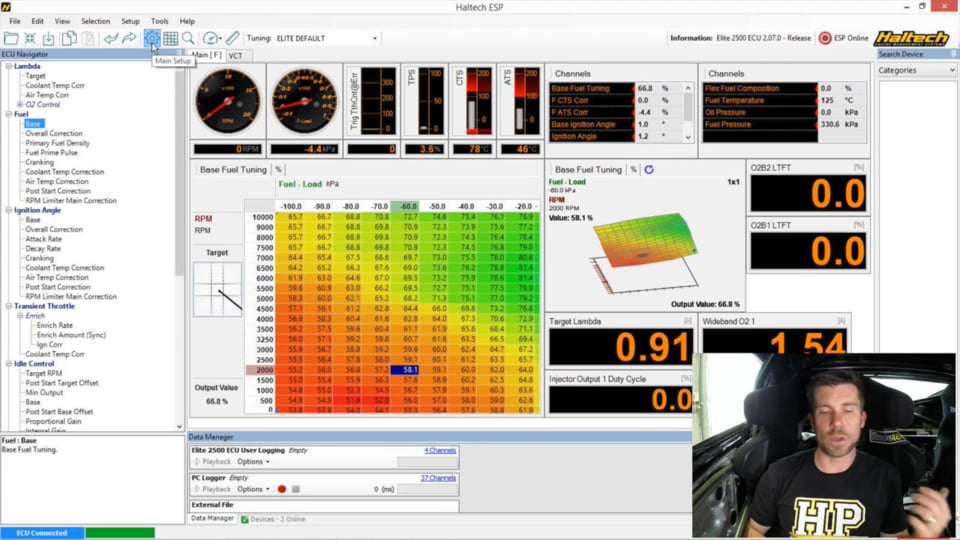
Task: Click the O2B2 LTFT corner icon
Action: click(x=859, y=167)
